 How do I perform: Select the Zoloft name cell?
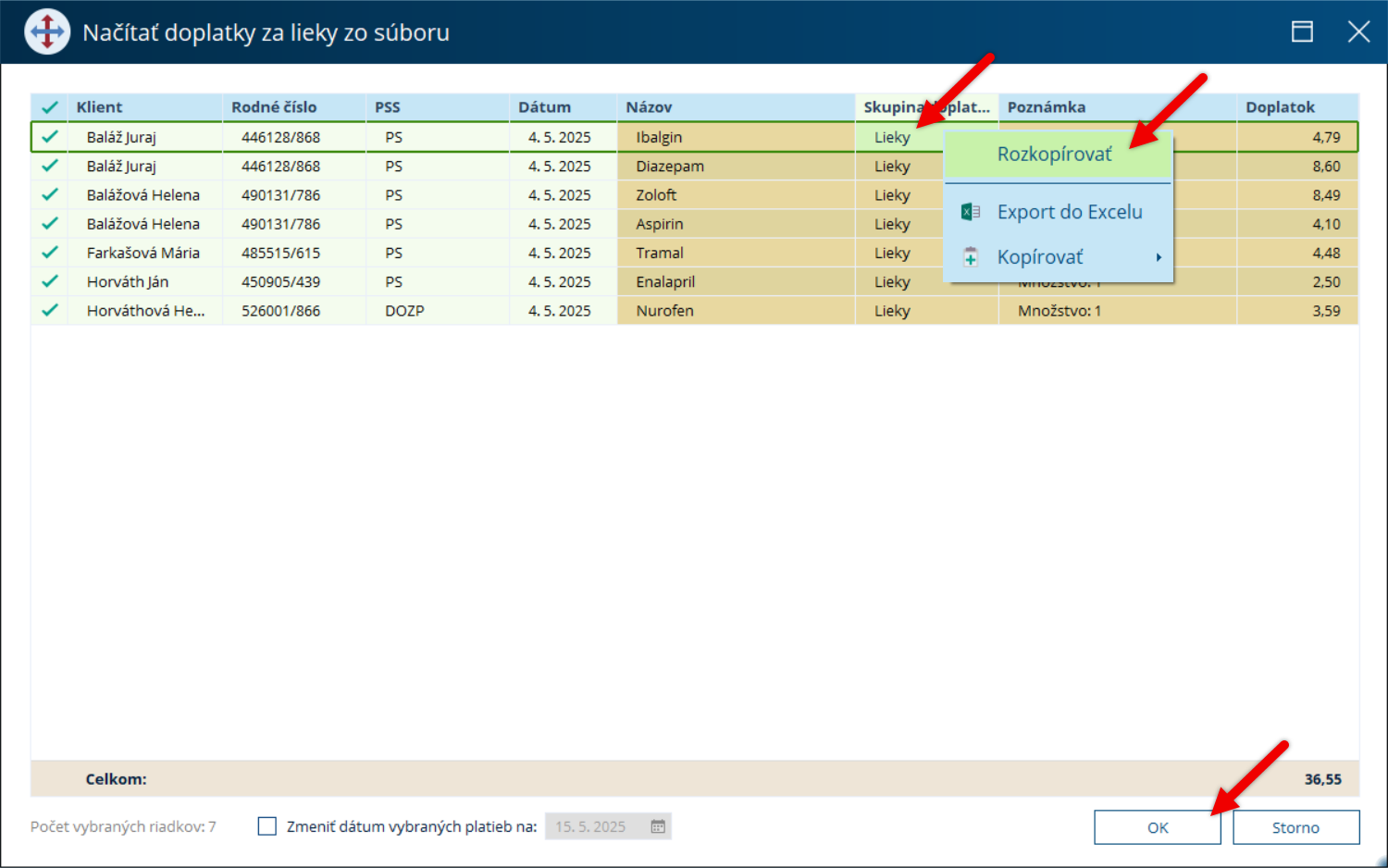[x=736, y=195]
